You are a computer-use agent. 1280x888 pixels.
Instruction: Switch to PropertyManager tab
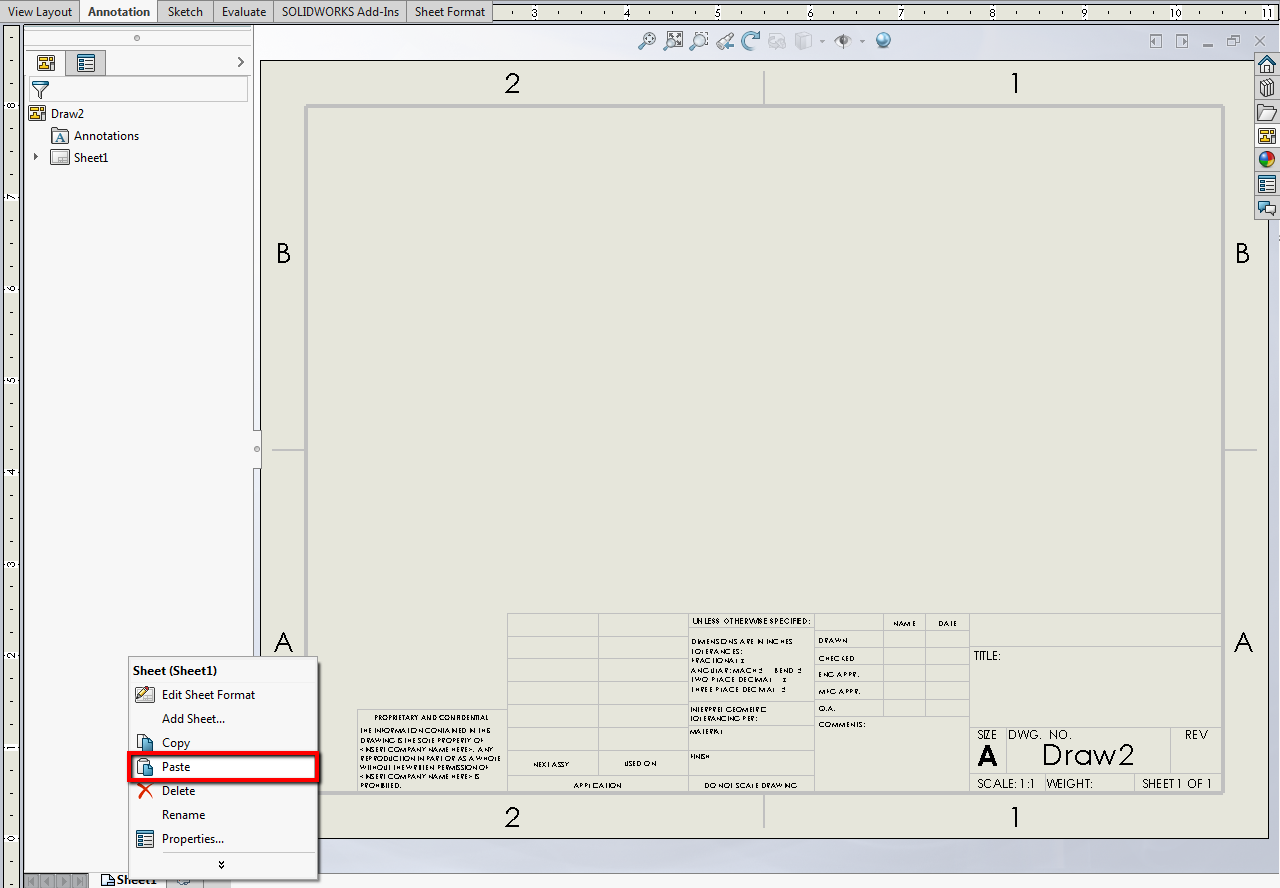86,63
